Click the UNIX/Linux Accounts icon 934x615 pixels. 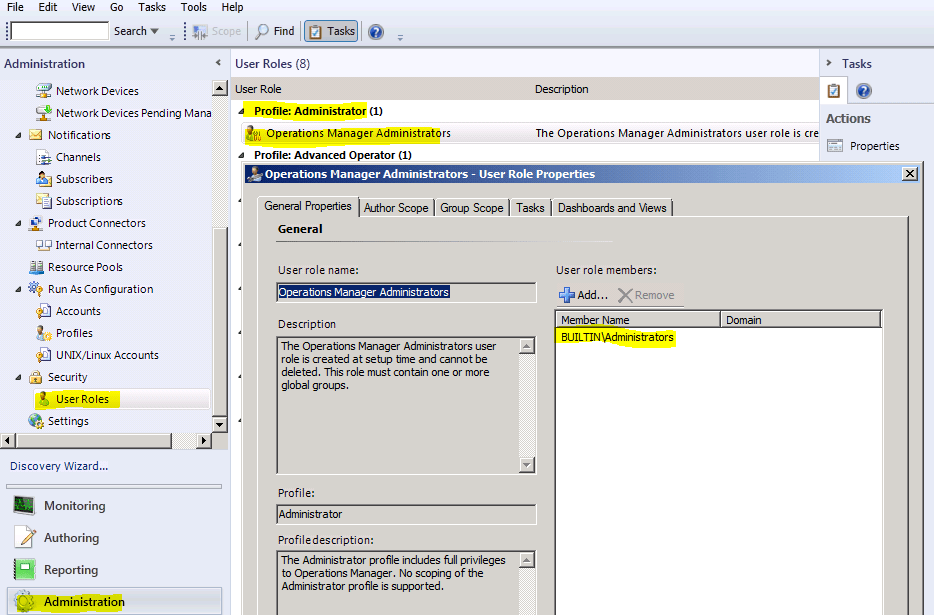click(43, 355)
